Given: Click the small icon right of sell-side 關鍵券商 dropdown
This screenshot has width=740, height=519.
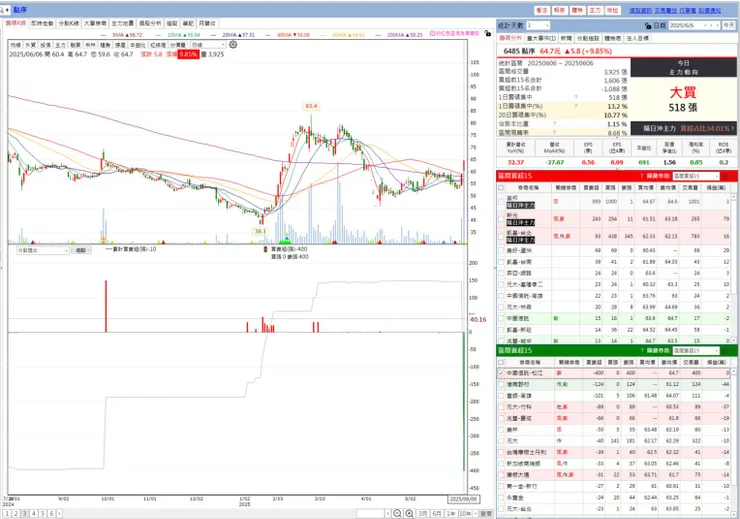Looking at the screenshot, I should (726, 351).
